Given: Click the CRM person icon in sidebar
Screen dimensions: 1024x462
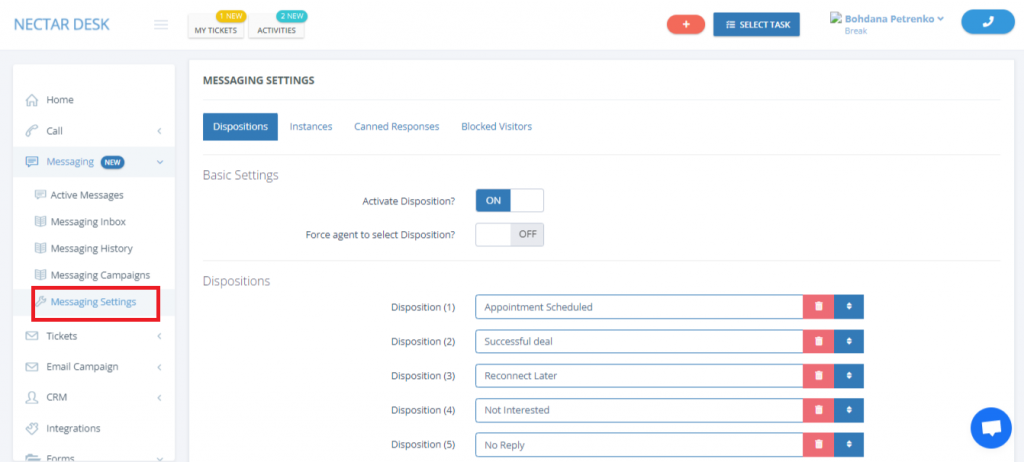Looking at the screenshot, I should coord(31,397).
